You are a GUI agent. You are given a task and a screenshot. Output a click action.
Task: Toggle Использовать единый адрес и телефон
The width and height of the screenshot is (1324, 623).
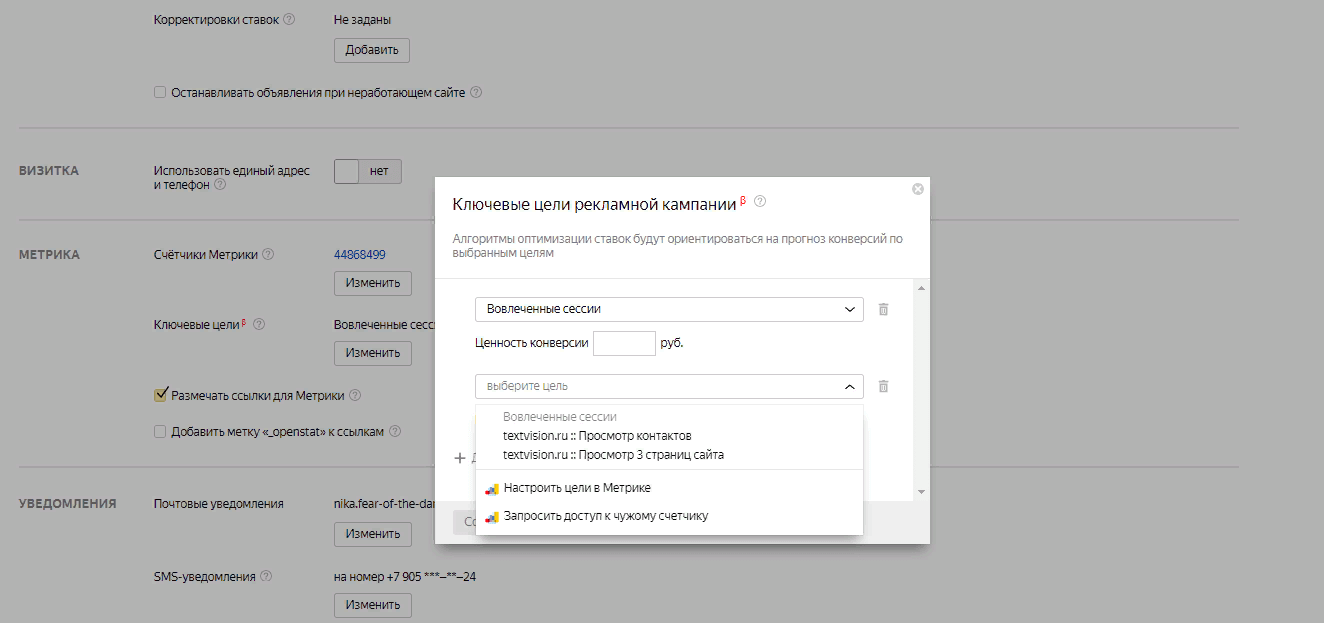point(367,170)
